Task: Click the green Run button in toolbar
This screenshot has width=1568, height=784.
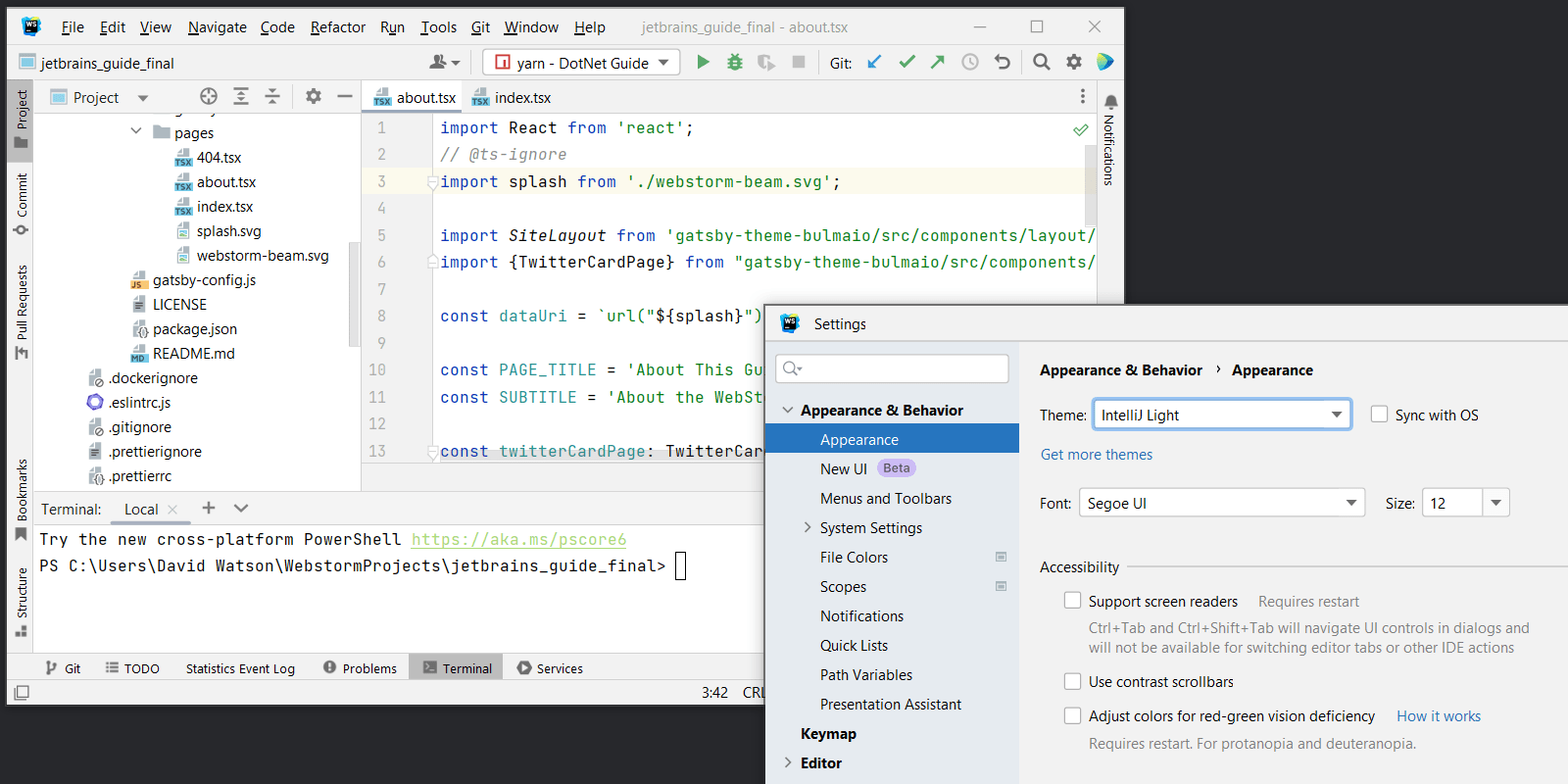Action: [703, 62]
